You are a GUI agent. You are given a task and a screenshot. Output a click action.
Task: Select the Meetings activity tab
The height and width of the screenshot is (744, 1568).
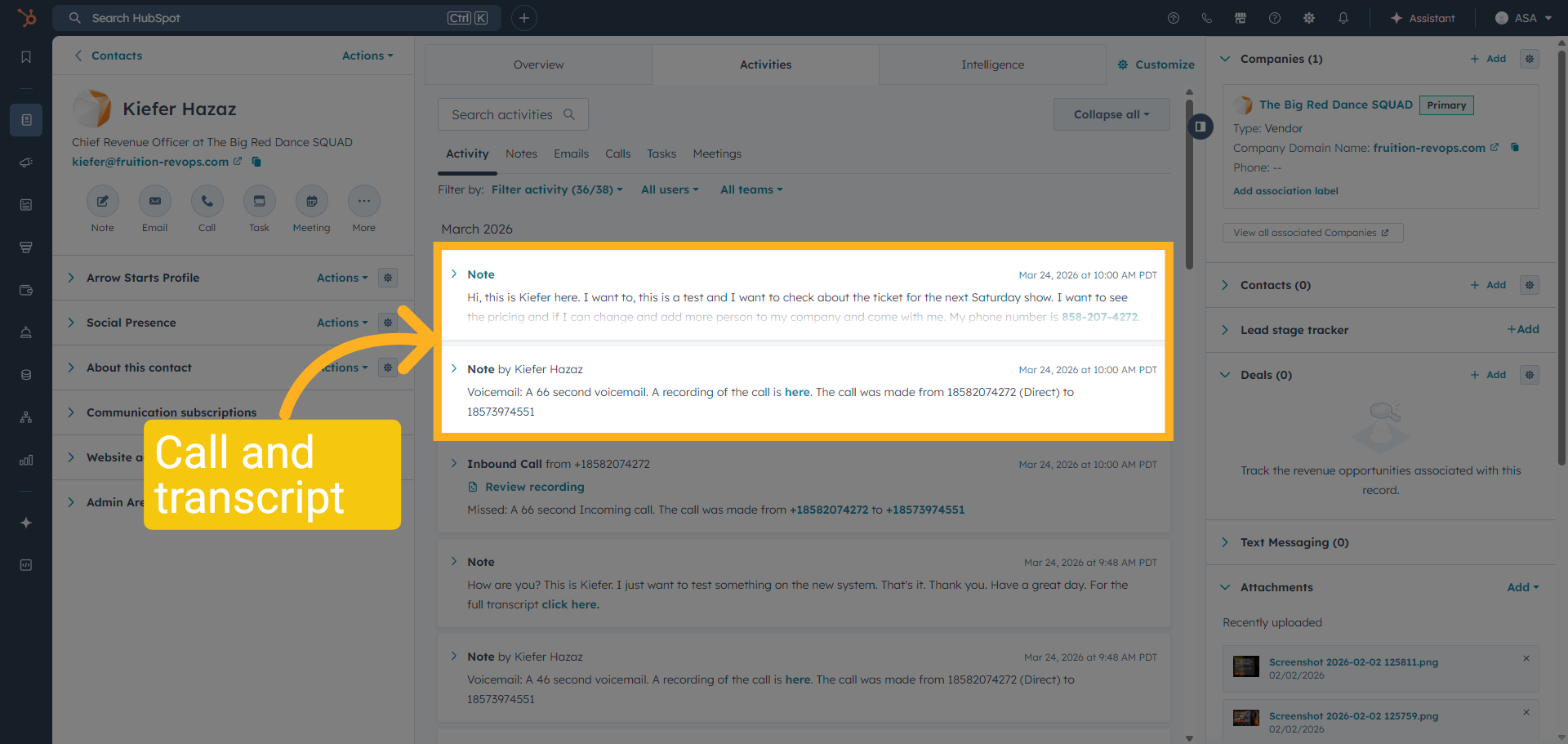click(x=717, y=154)
